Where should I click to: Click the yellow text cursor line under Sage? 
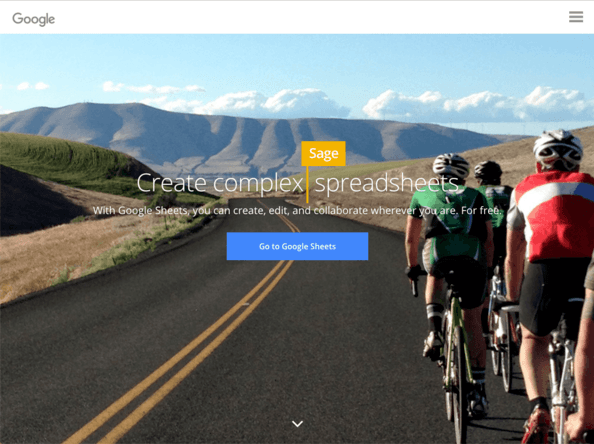point(307,184)
